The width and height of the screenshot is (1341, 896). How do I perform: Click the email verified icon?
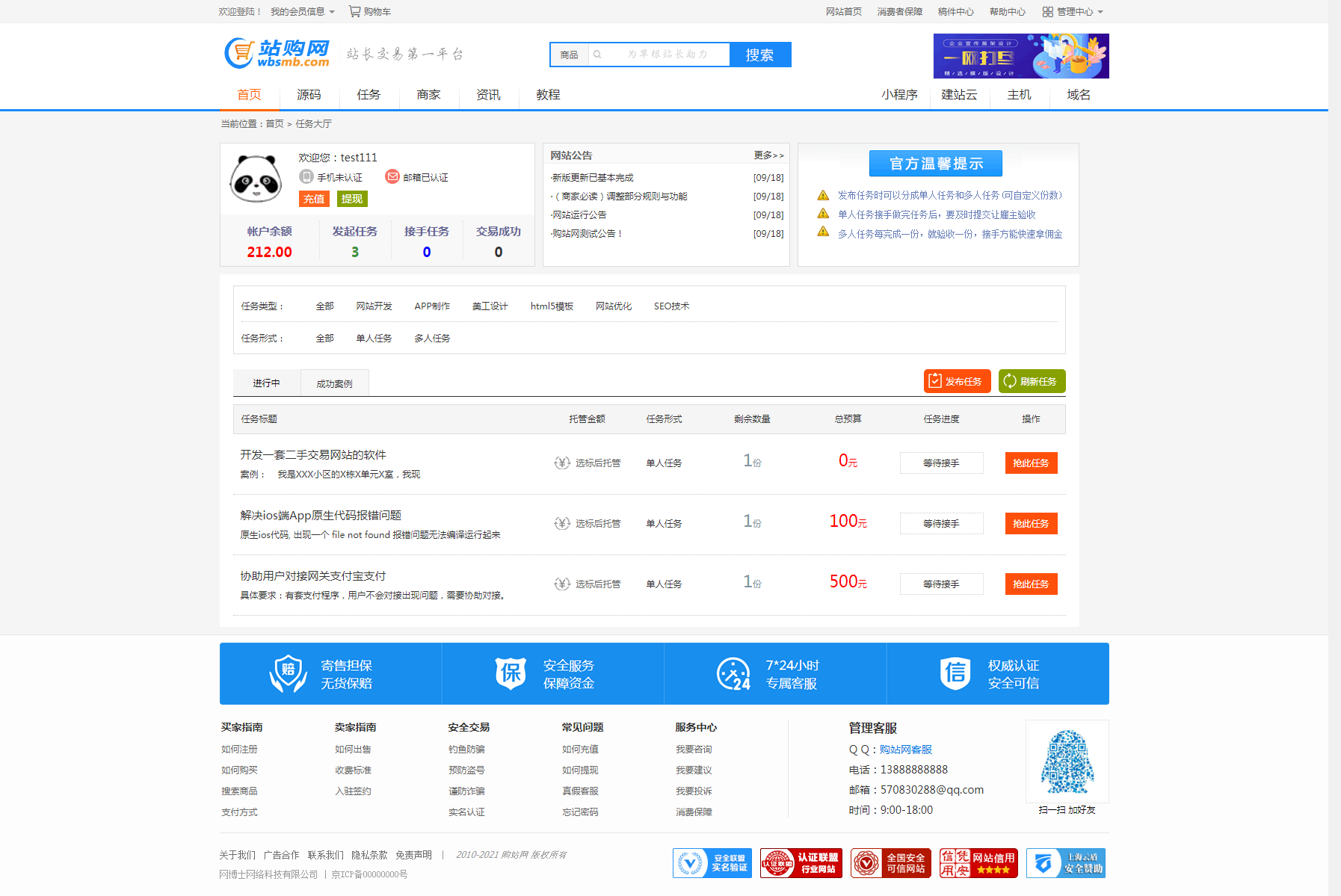(x=392, y=176)
